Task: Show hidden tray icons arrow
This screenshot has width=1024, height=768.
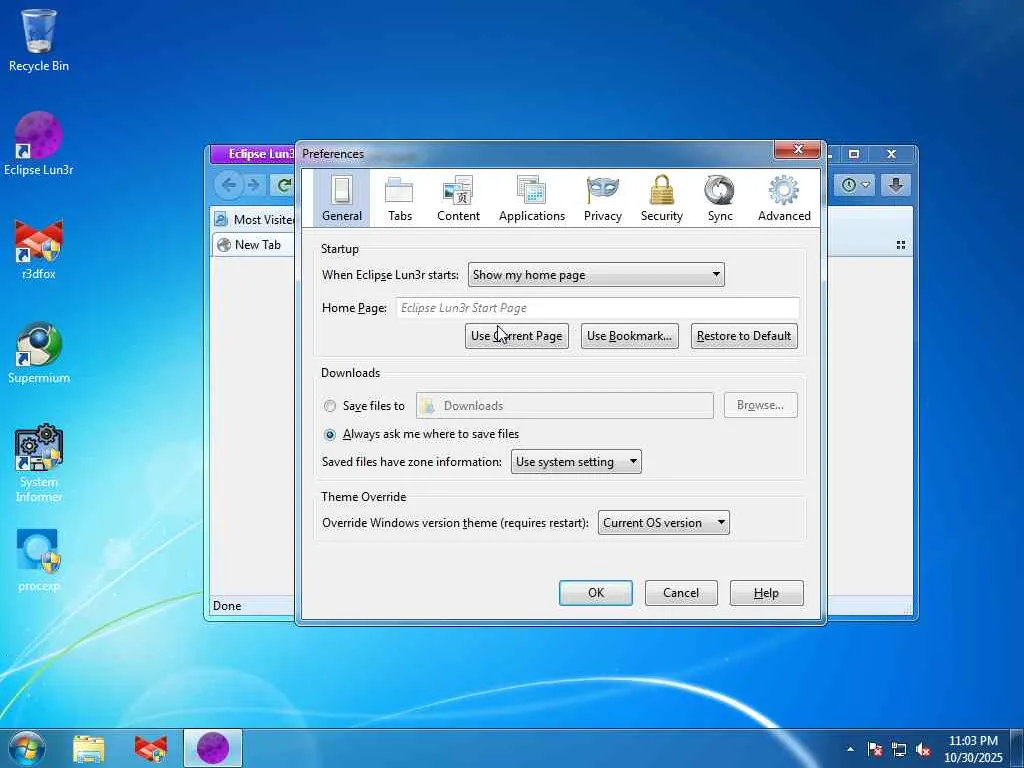Action: 850,749
